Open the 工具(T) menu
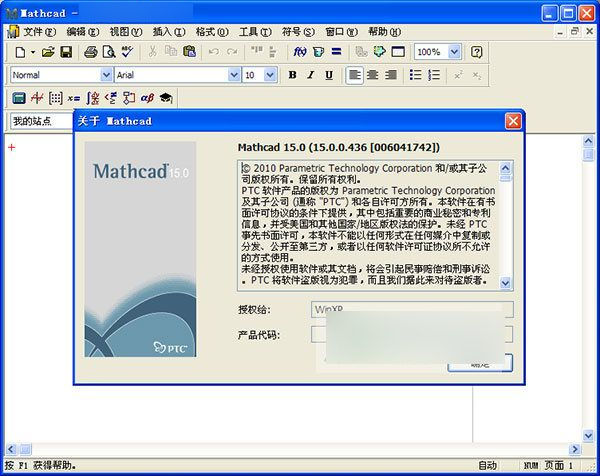The width and height of the screenshot is (600, 476). pos(255,32)
